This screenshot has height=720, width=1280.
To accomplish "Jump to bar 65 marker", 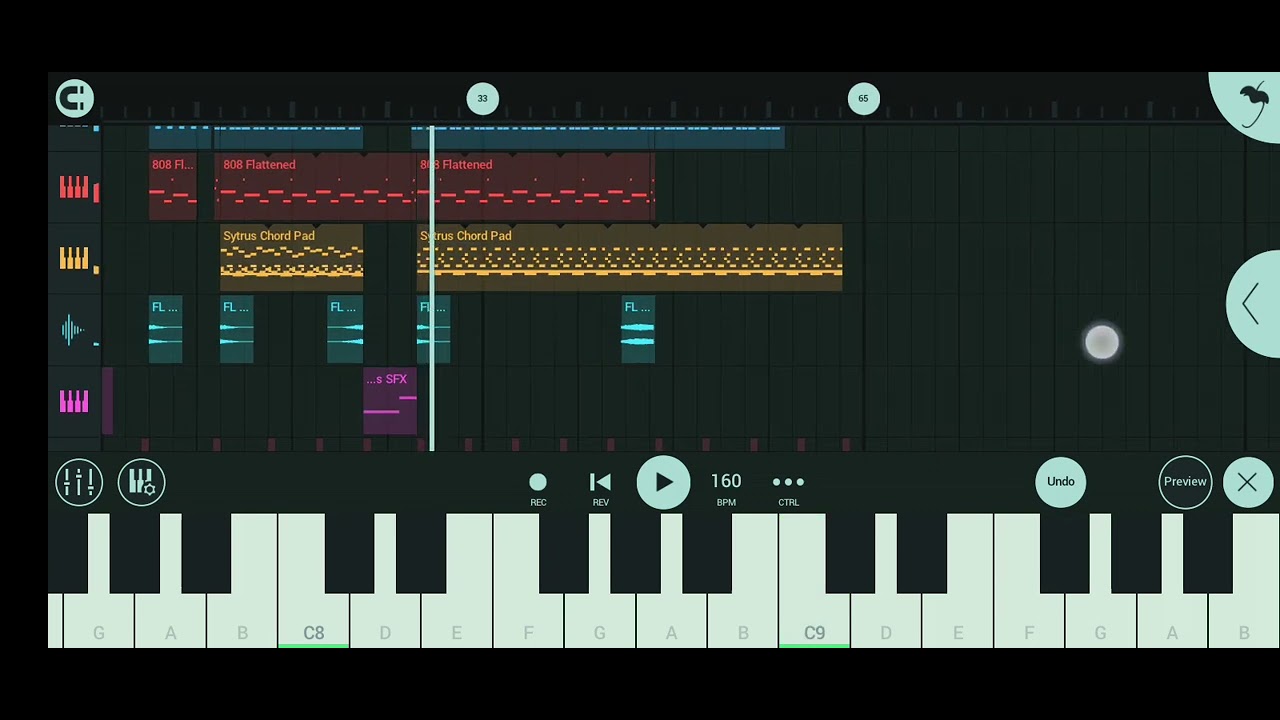I will (863, 98).
